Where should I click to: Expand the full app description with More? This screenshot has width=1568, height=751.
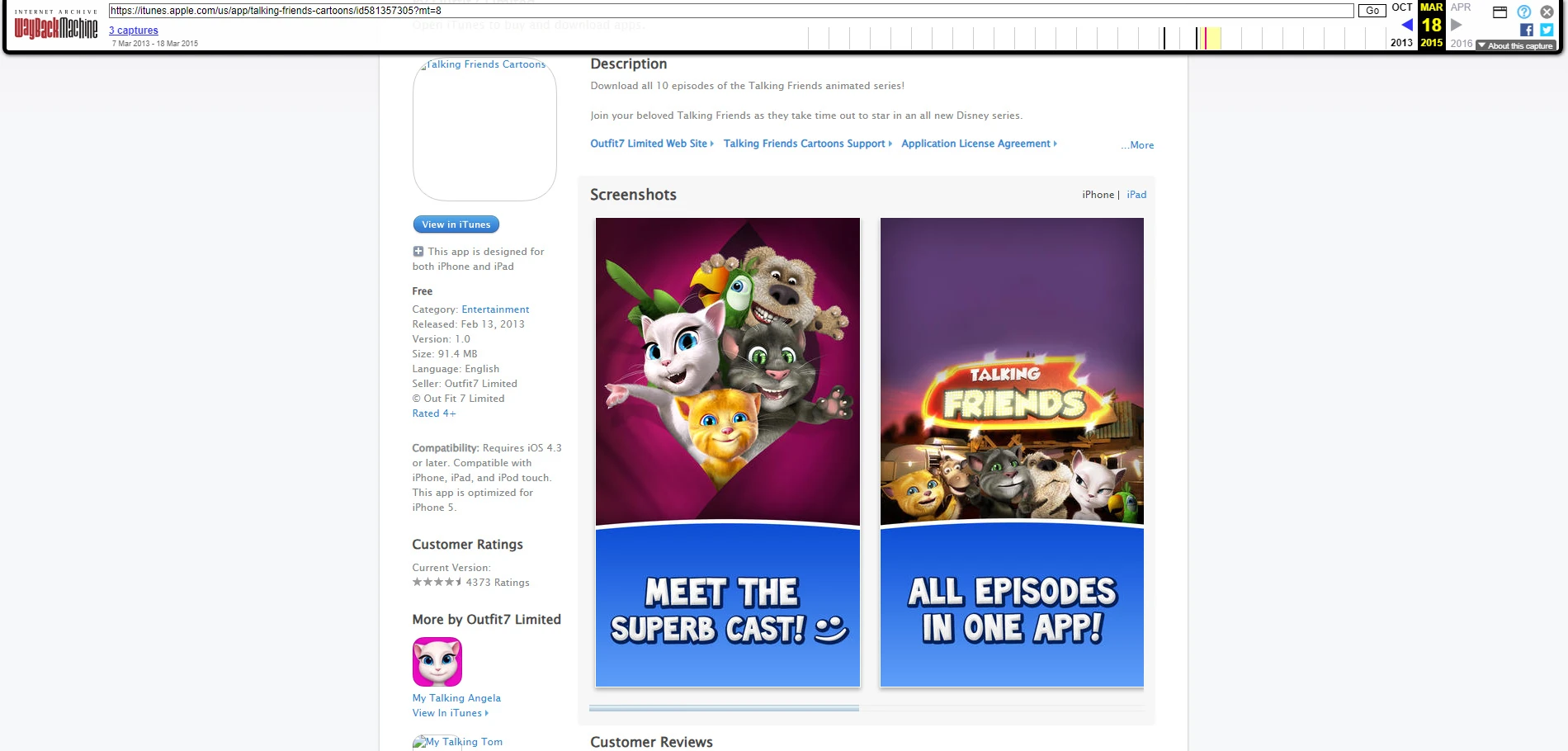[1137, 144]
